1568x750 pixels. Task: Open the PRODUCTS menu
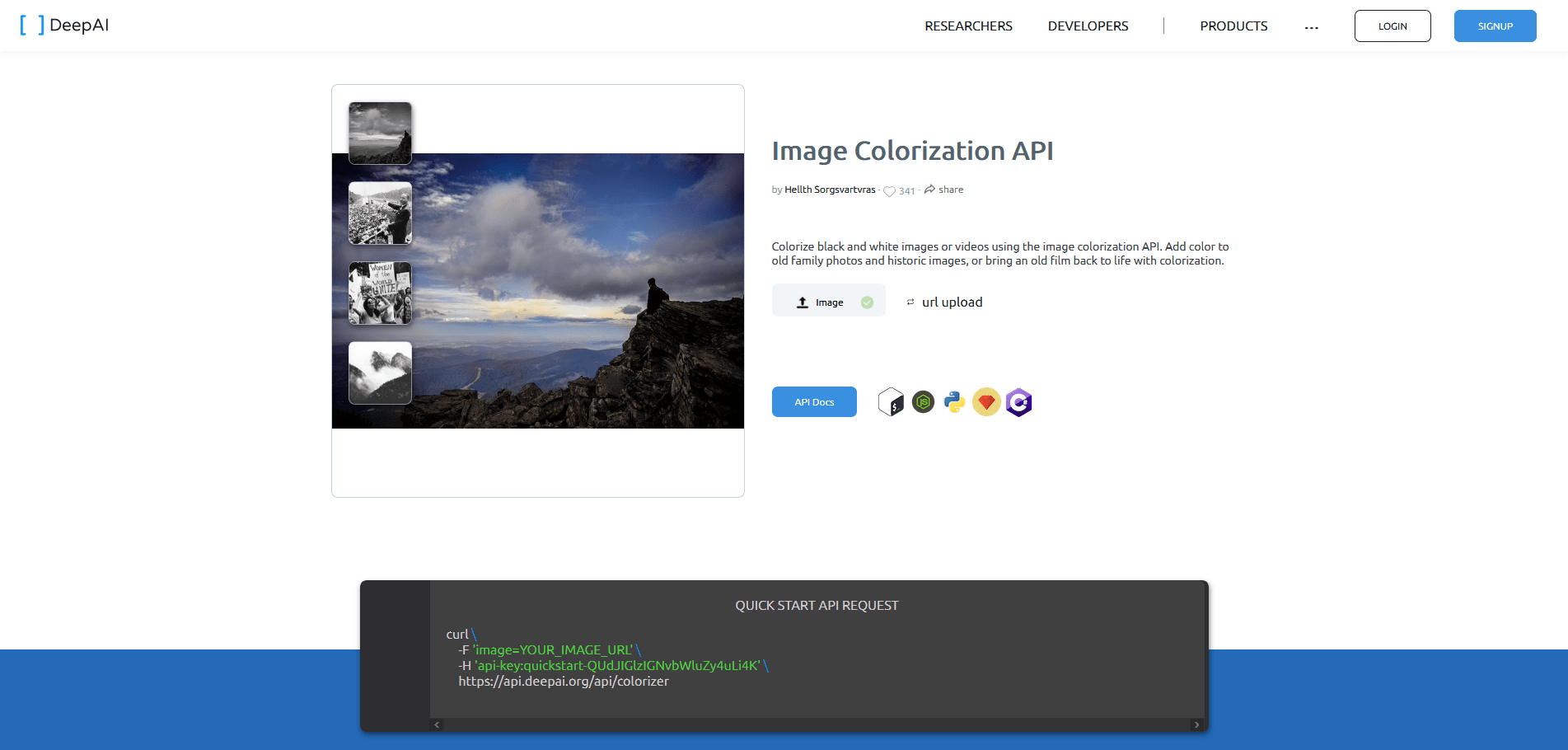click(1233, 26)
